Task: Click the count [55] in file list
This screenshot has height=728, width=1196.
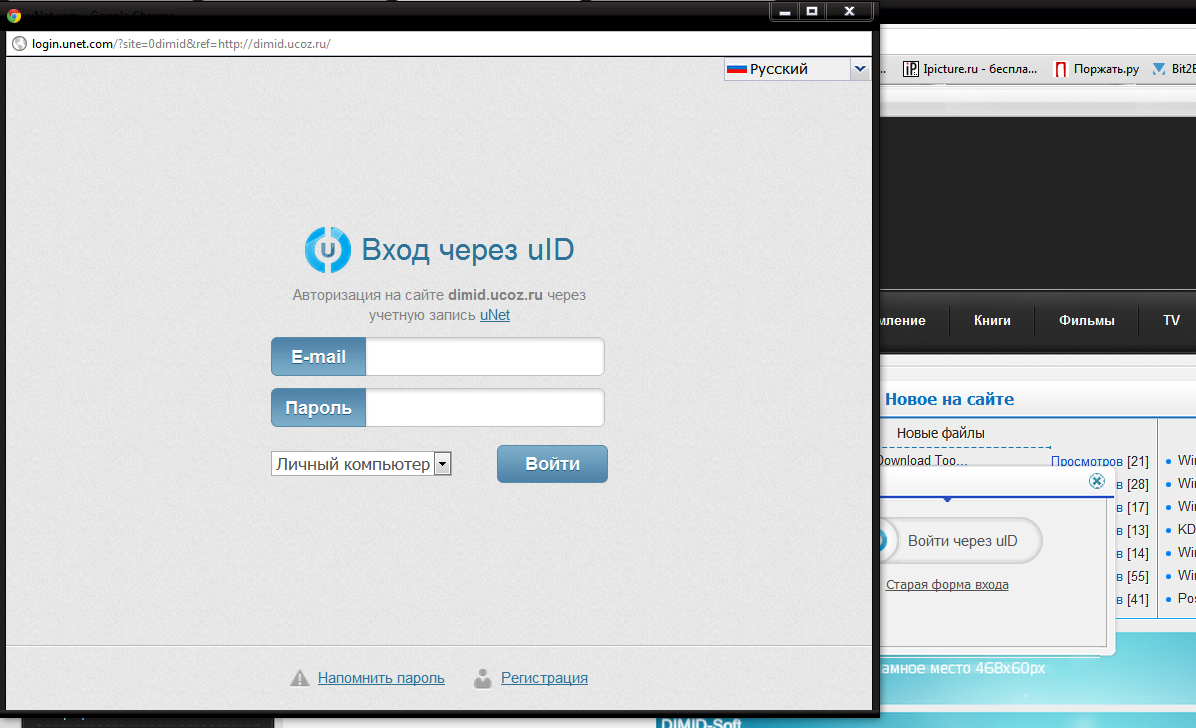Action: [1138, 576]
